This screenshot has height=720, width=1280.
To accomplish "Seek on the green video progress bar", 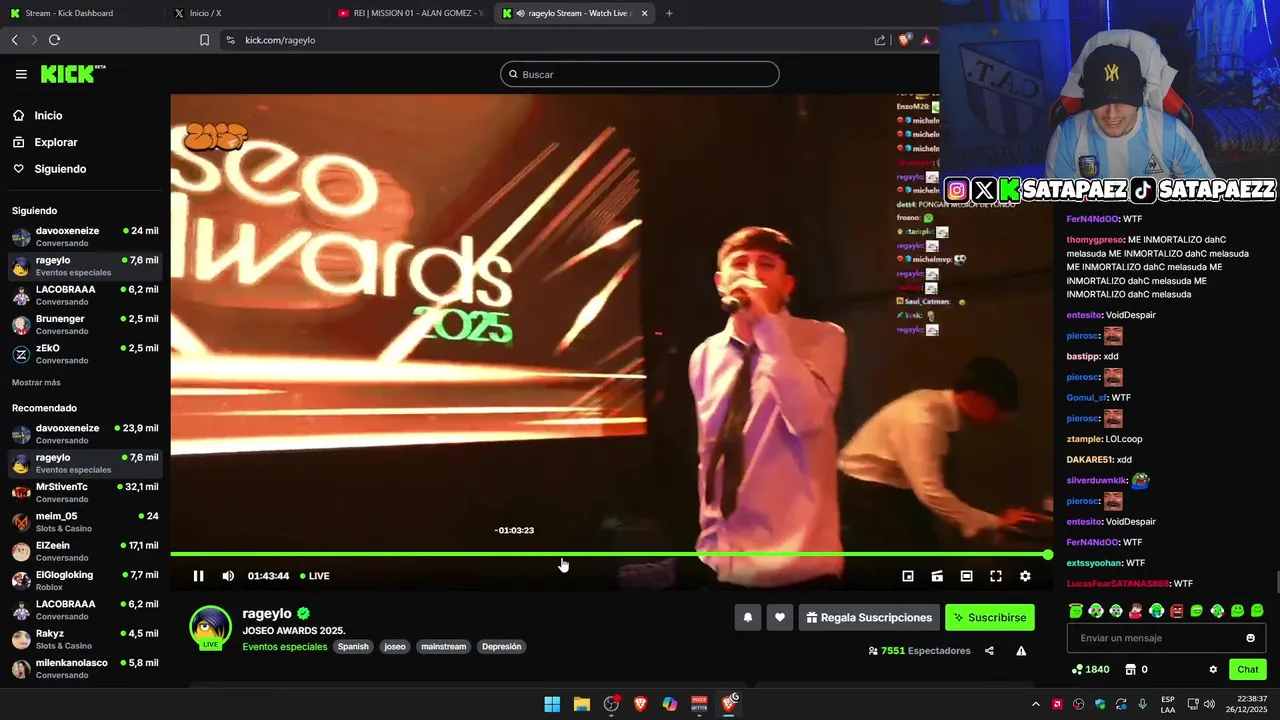I will click(x=609, y=554).
